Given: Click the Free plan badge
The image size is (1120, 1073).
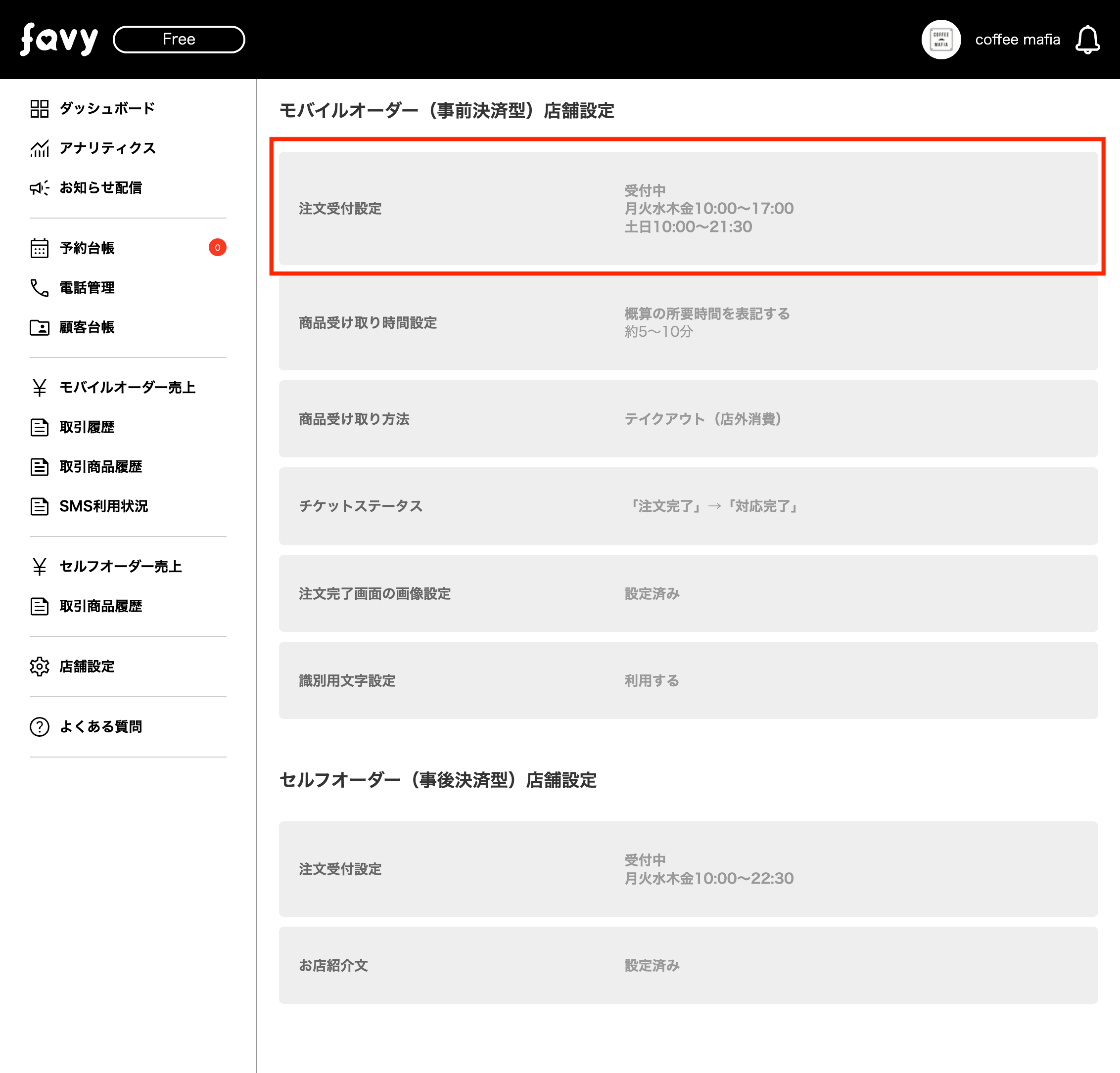Looking at the screenshot, I should click(x=179, y=40).
